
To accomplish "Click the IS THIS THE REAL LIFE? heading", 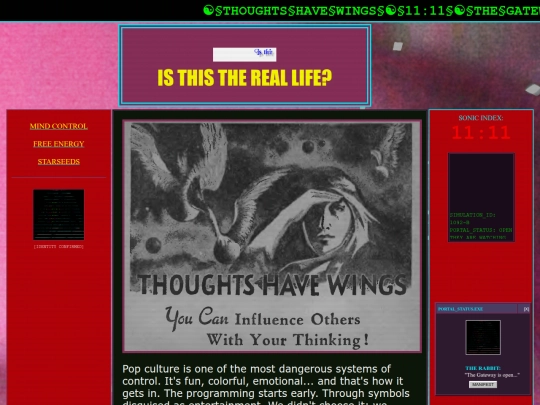I will pos(245,78).
